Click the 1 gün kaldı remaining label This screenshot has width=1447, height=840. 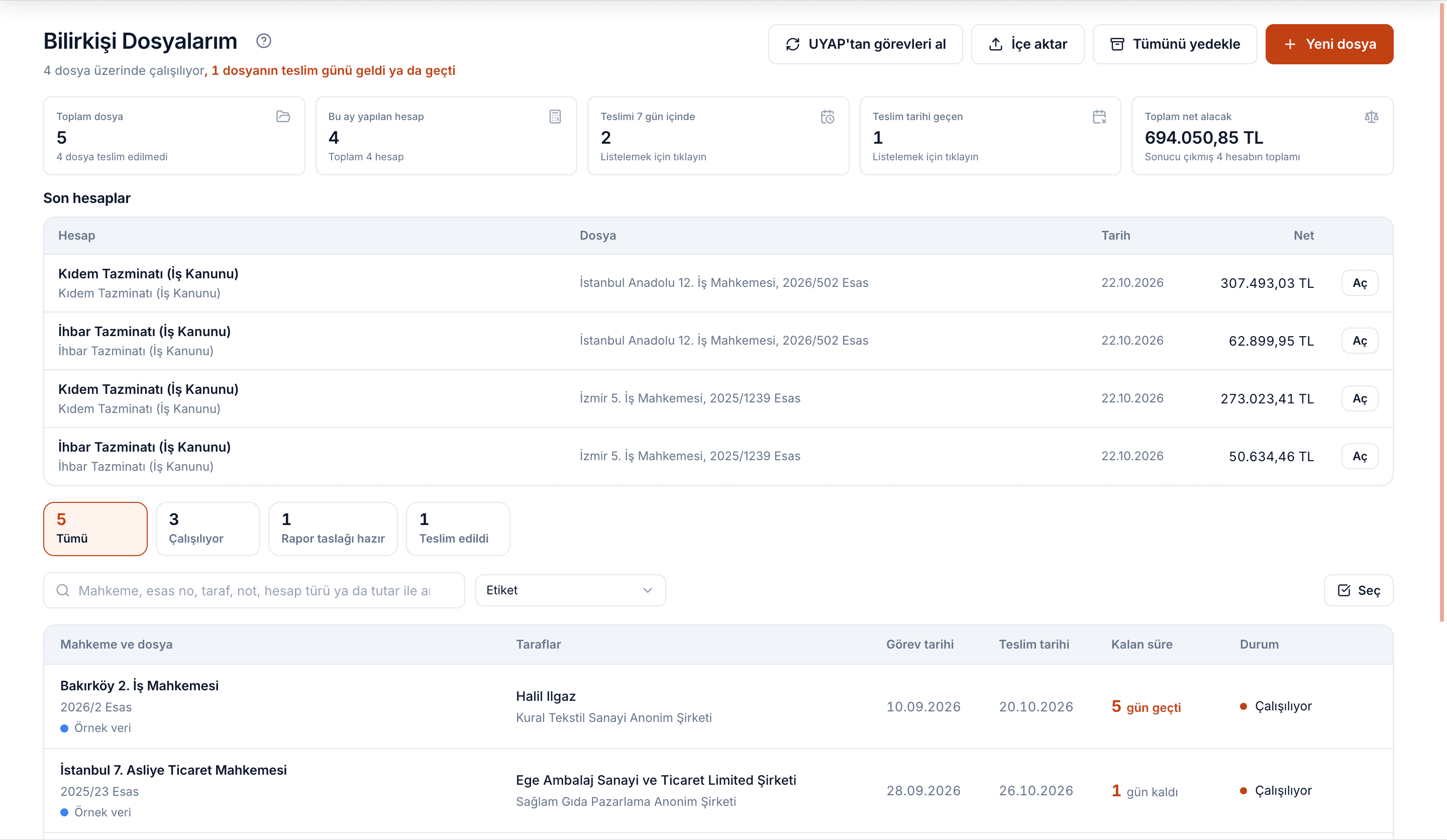(1145, 791)
